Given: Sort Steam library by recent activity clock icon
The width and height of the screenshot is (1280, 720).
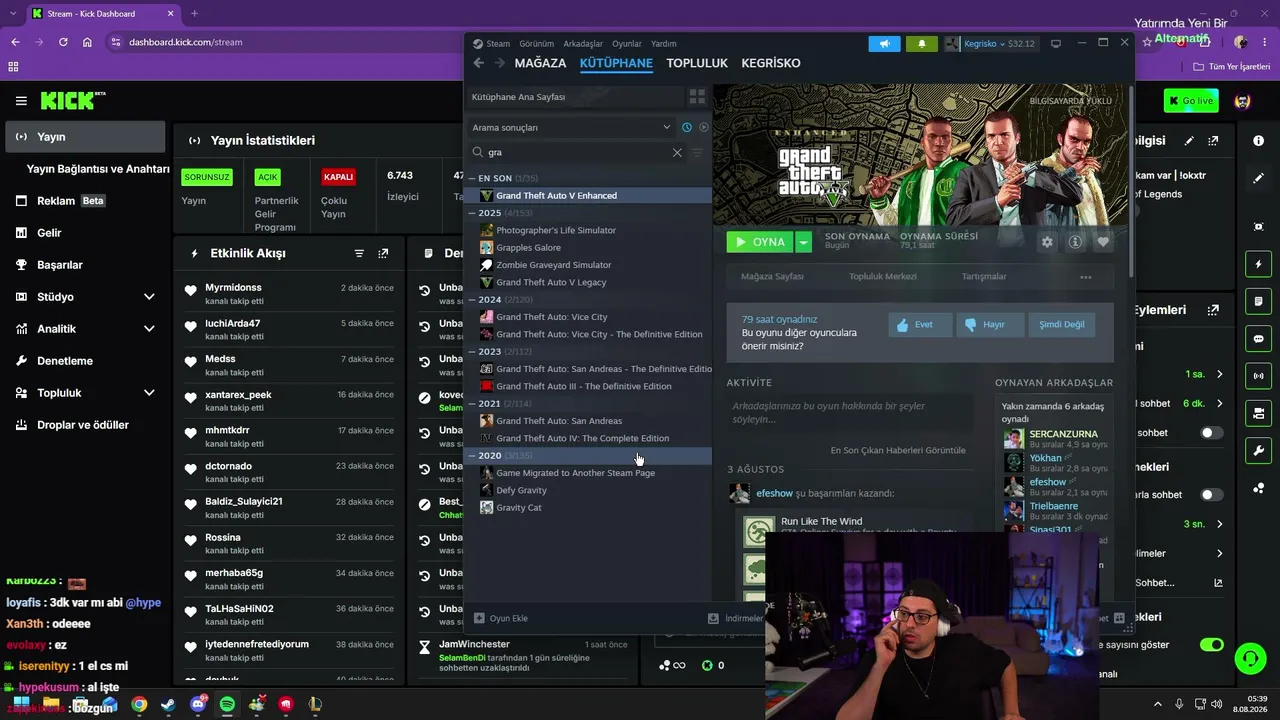Looking at the screenshot, I should 686,127.
